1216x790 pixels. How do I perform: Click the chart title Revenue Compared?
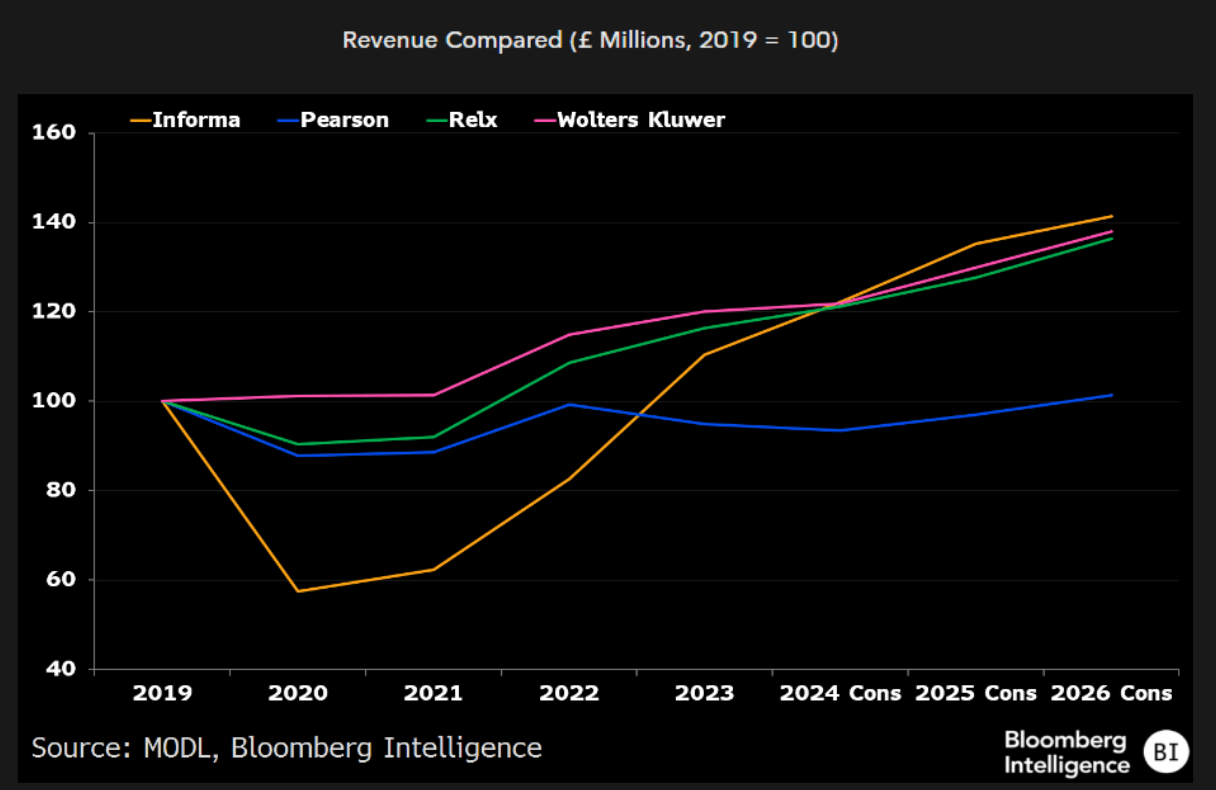click(x=590, y=41)
